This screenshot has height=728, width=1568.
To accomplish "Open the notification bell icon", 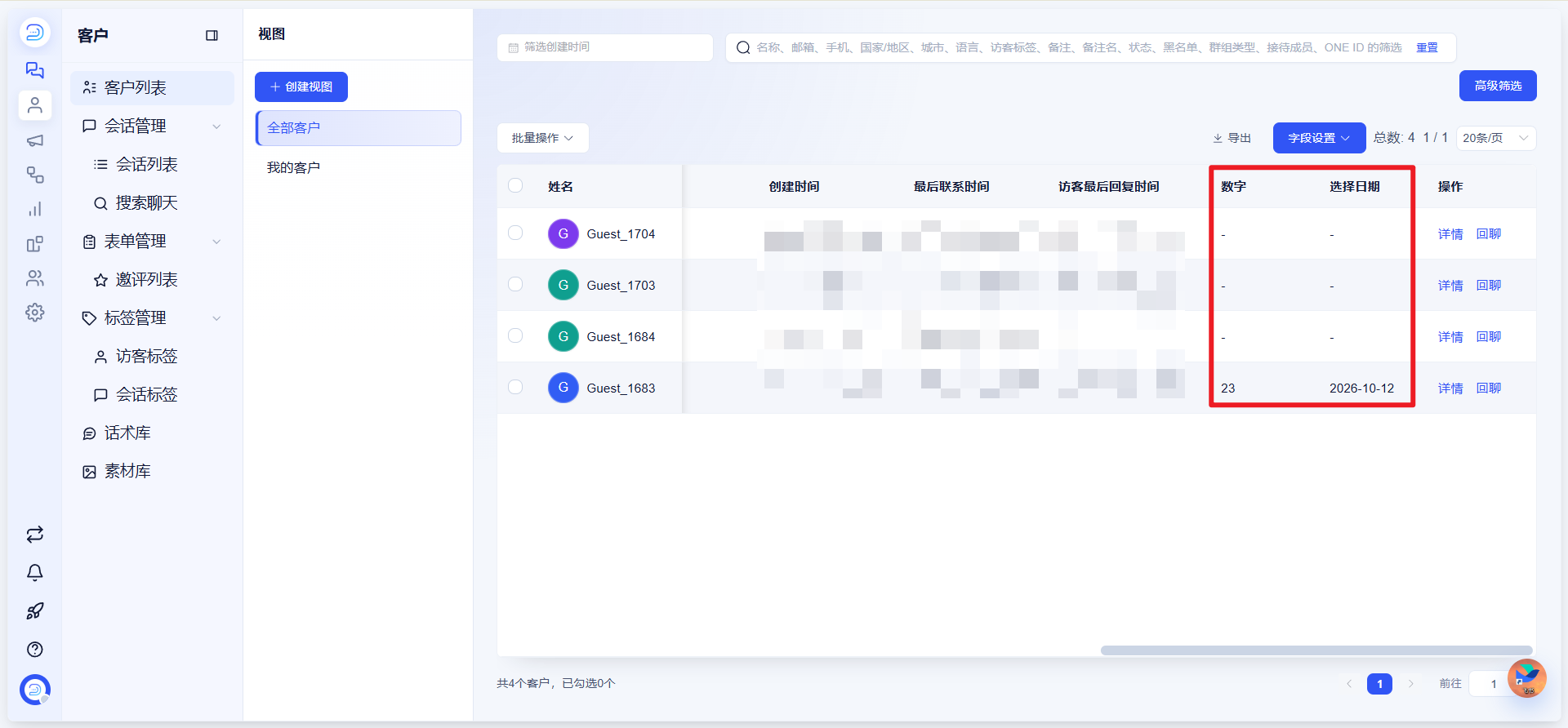I will pyautogui.click(x=34, y=573).
